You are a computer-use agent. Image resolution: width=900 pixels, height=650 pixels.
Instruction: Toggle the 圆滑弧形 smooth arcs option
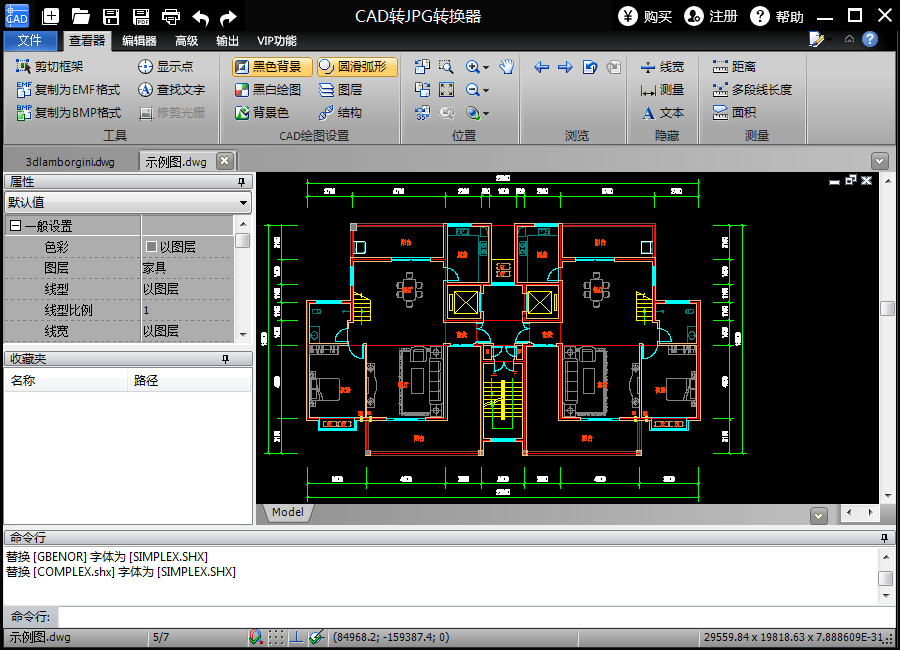click(x=357, y=67)
